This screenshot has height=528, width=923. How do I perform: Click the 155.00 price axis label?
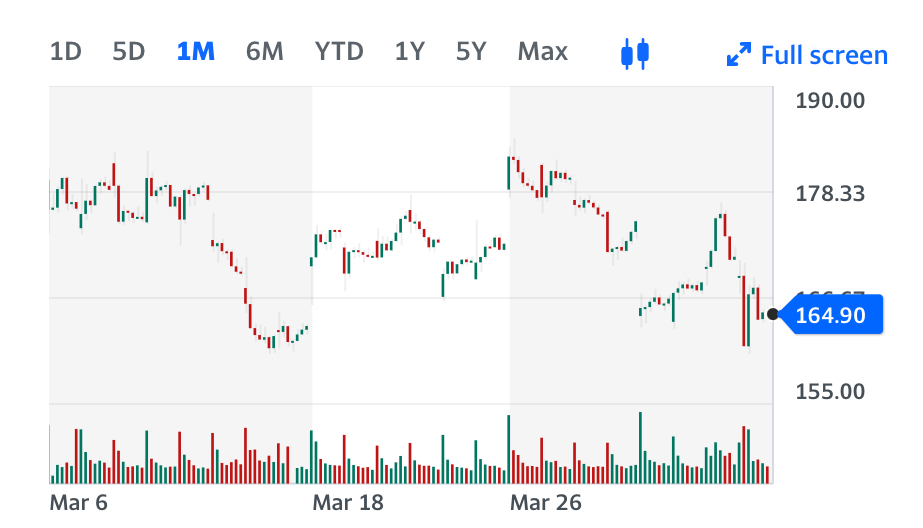coord(830,391)
